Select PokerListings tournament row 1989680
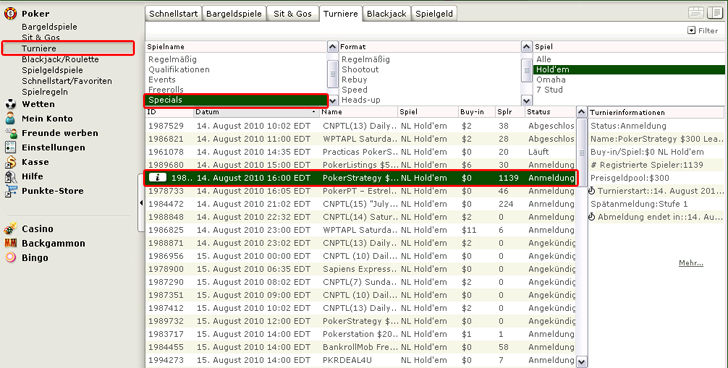728x368 pixels. (360, 165)
